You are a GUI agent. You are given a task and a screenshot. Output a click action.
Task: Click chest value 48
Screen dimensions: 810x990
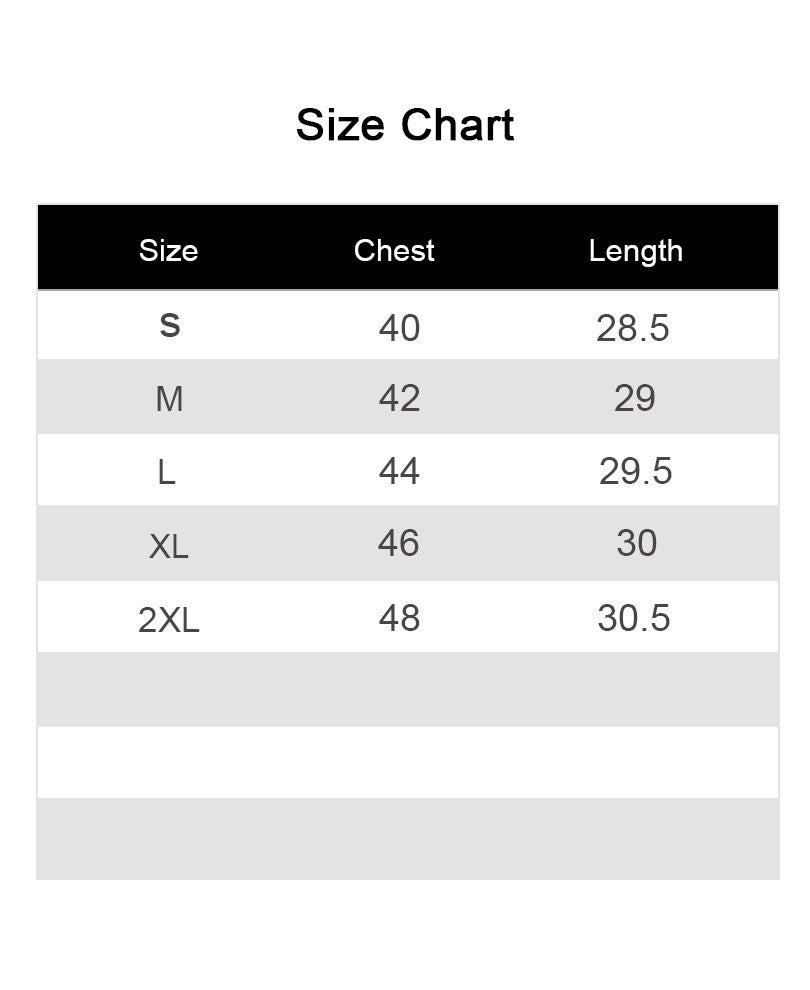[x=399, y=618]
